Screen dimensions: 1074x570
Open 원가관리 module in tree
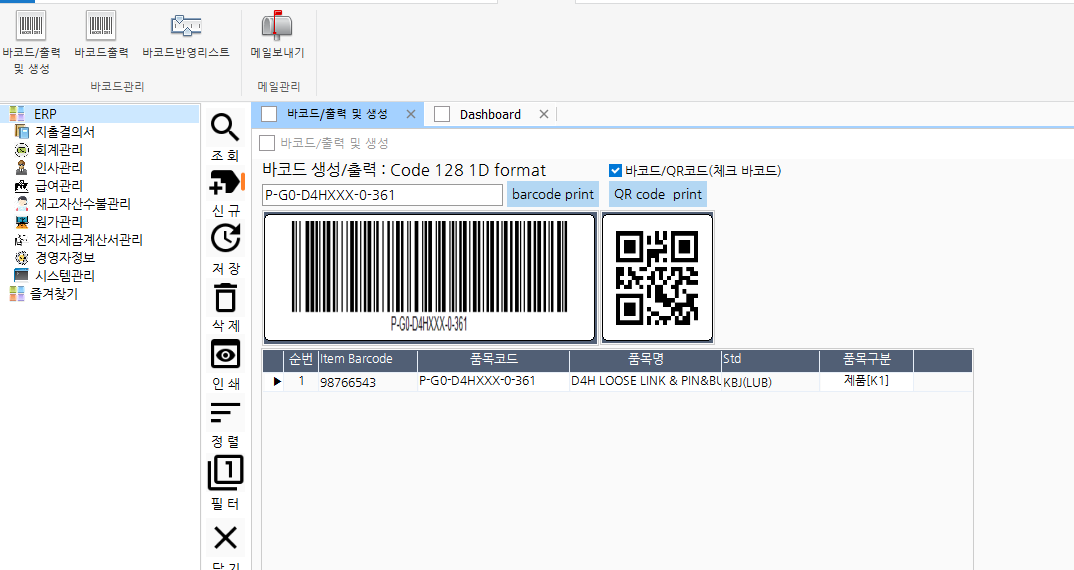tap(59, 221)
